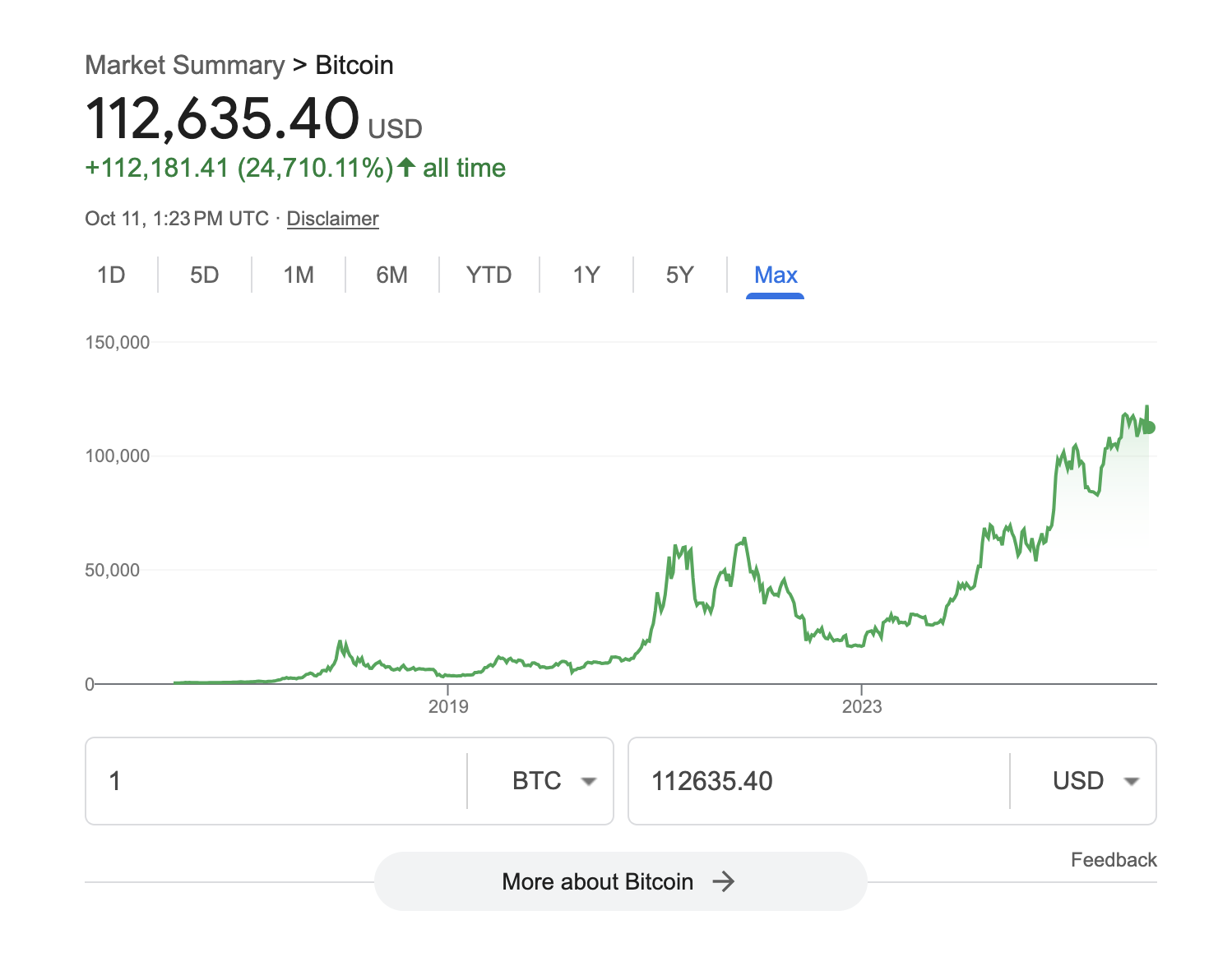Click the Market Summary breadcrumb
The width and height of the screenshot is (1232, 957).
pyautogui.click(x=184, y=65)
